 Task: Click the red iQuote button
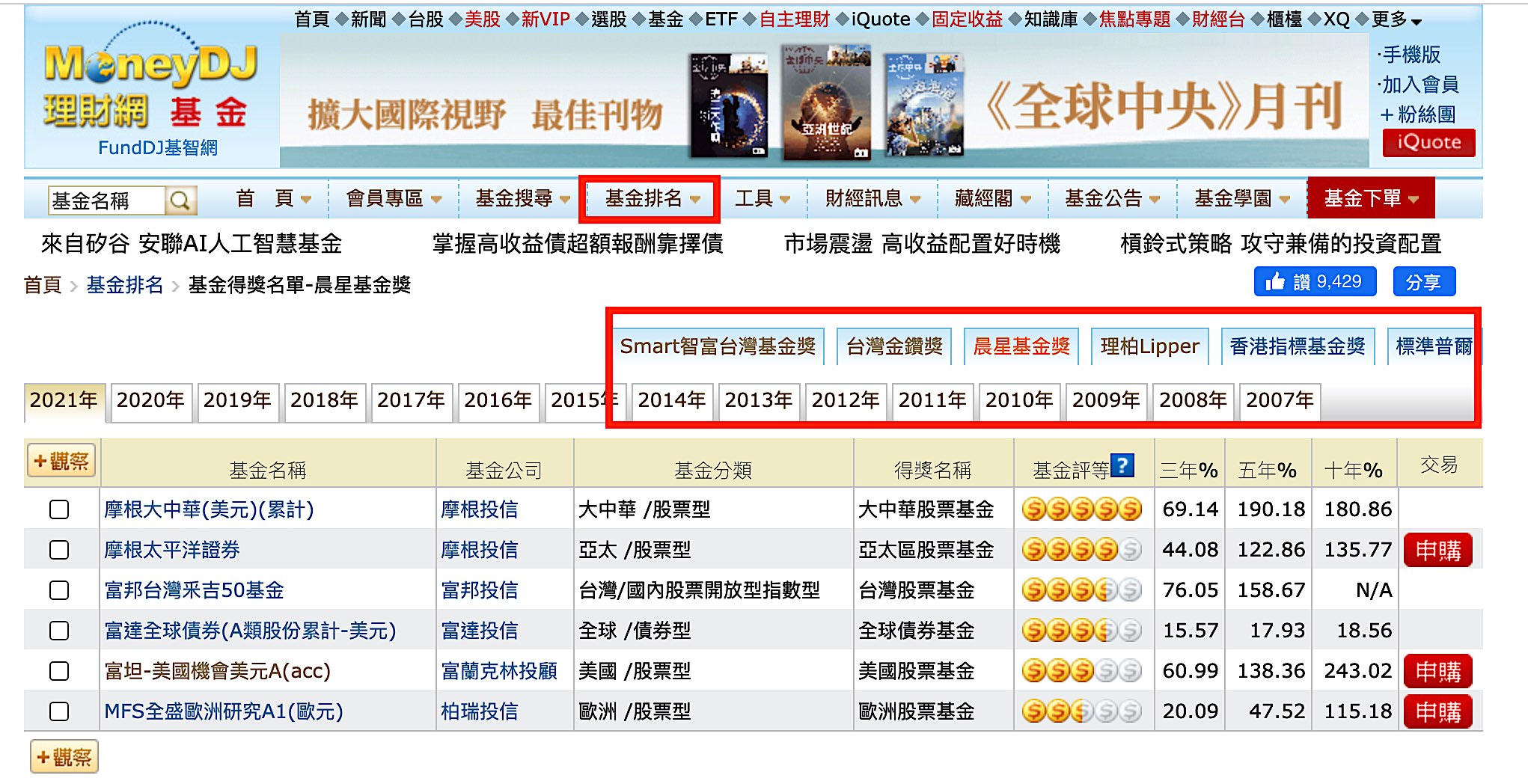point(1428,142)
